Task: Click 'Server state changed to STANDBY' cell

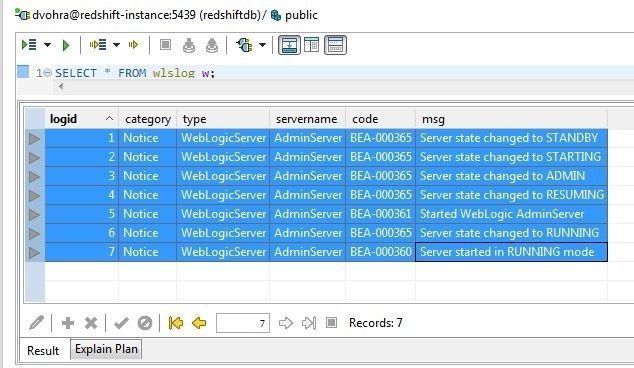Action: (511, 138)
